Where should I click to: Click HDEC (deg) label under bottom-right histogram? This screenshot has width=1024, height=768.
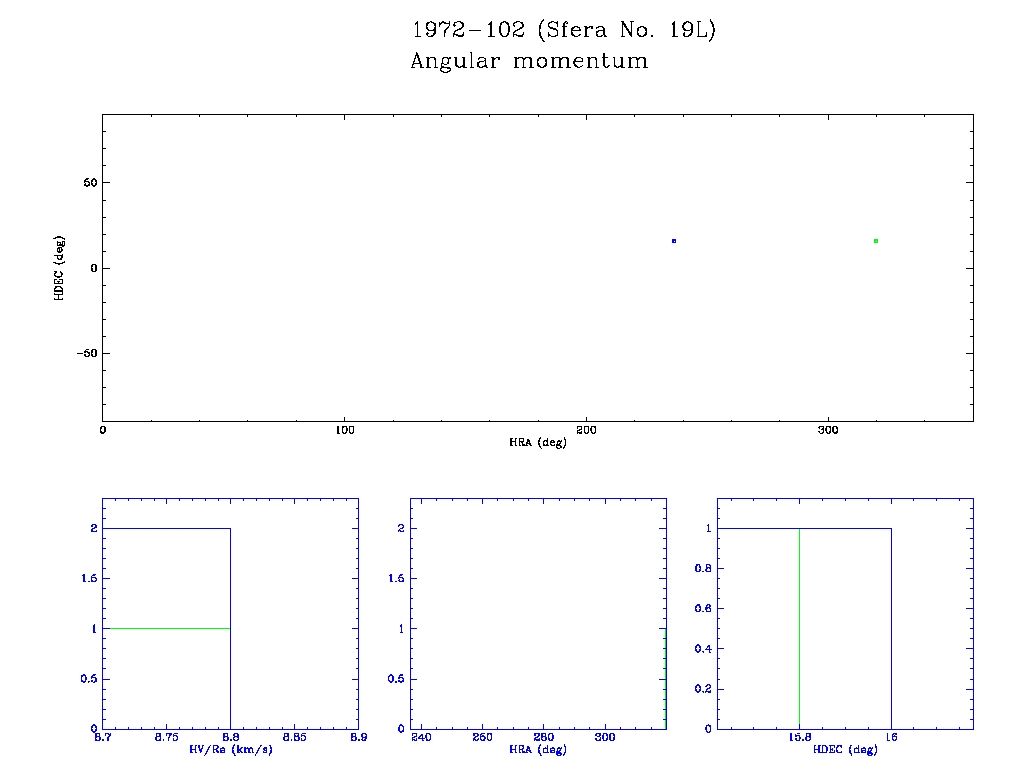click(846, 749)
